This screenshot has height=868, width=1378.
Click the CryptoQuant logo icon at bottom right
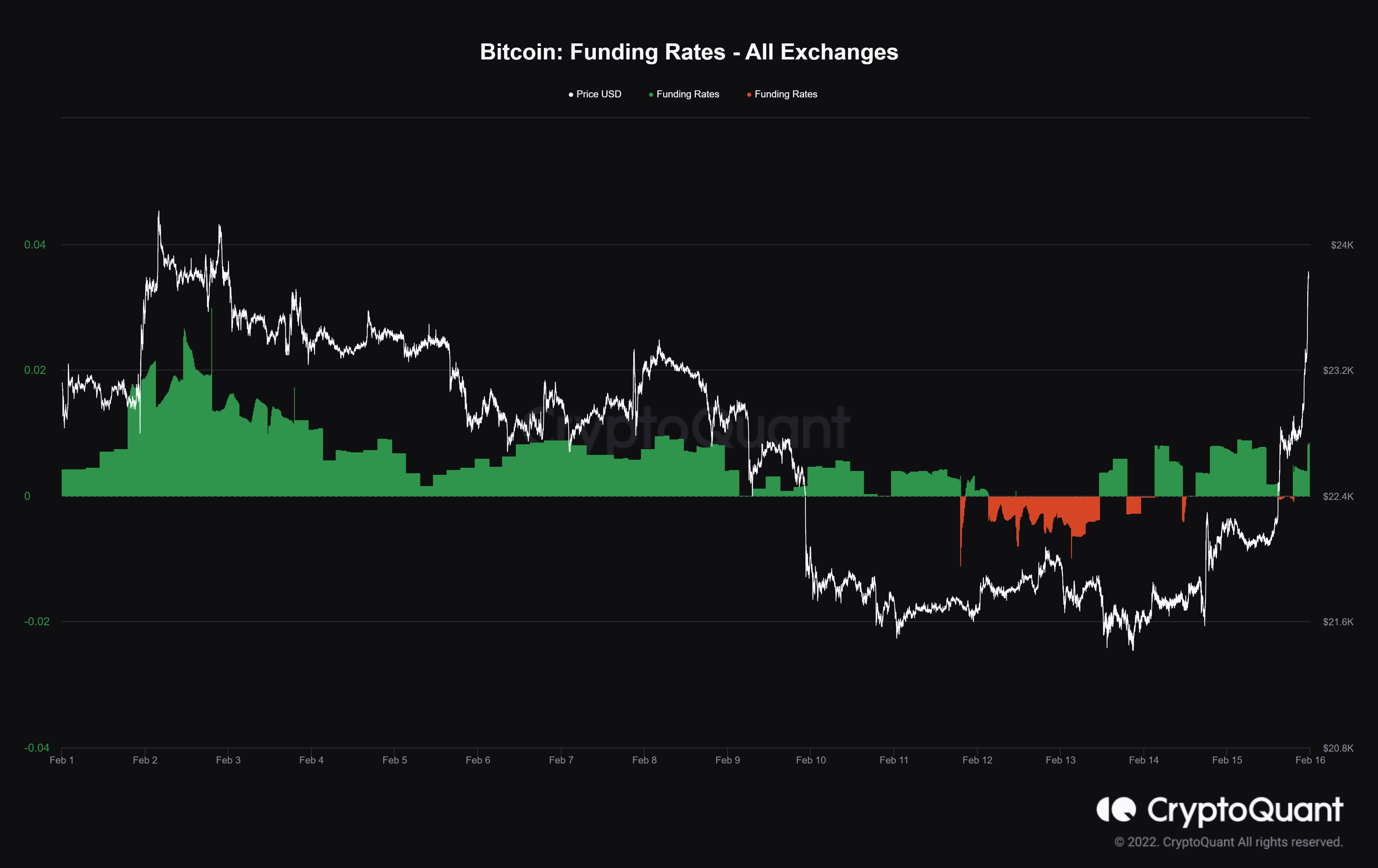[x=1115, y=809]
